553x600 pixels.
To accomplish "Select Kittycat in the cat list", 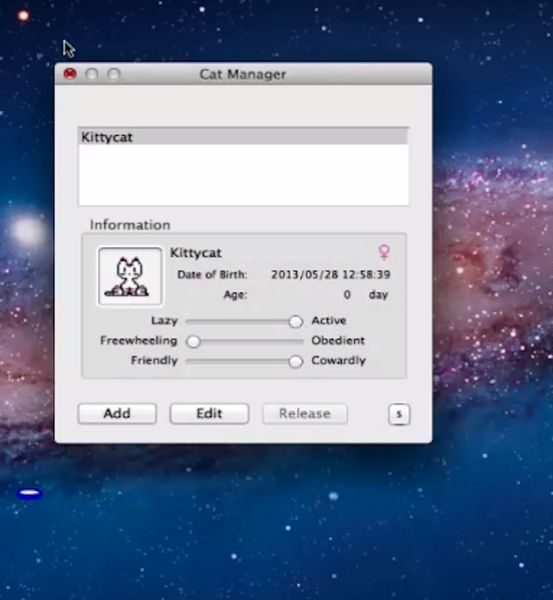I will (x=243, y=137).
